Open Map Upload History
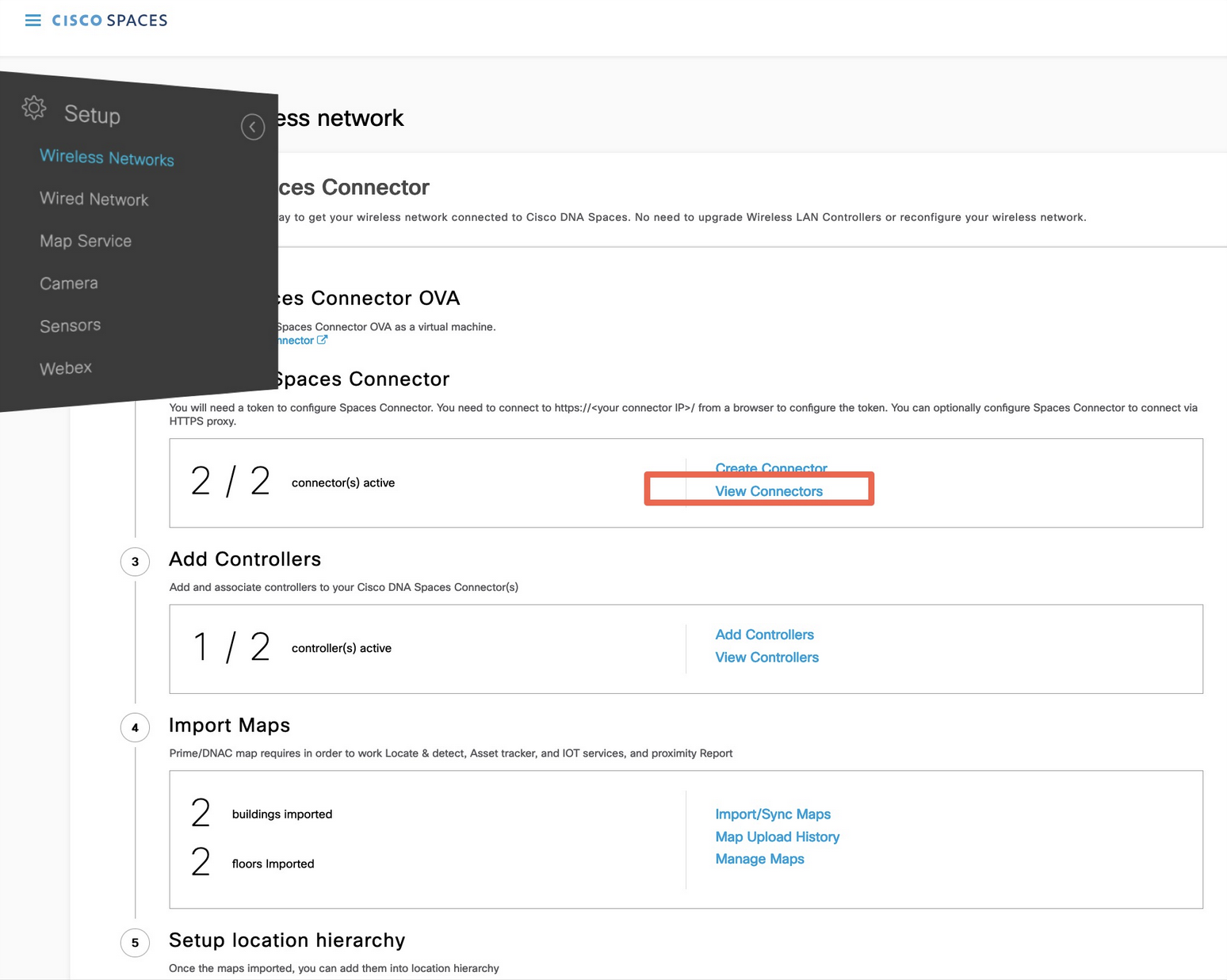This screenshot has height=980, width=1227. 777,837
